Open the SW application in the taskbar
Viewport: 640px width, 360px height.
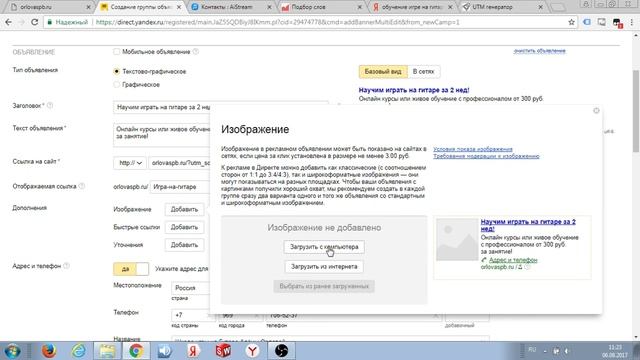[223, 351]
